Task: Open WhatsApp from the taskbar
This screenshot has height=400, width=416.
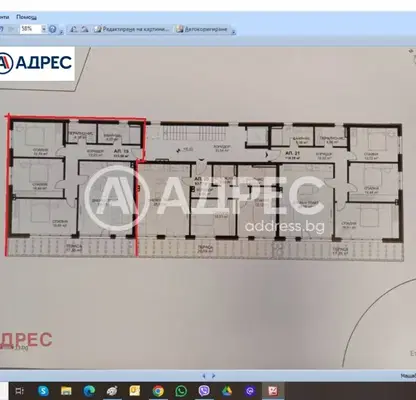Action: point(181,391)
